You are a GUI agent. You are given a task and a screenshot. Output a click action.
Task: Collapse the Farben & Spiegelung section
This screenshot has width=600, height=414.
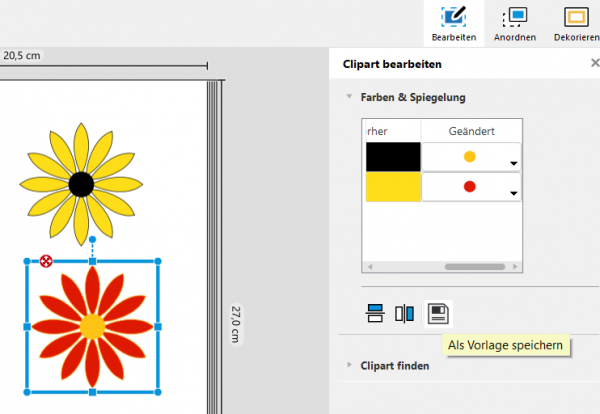[x=349, y=96]
